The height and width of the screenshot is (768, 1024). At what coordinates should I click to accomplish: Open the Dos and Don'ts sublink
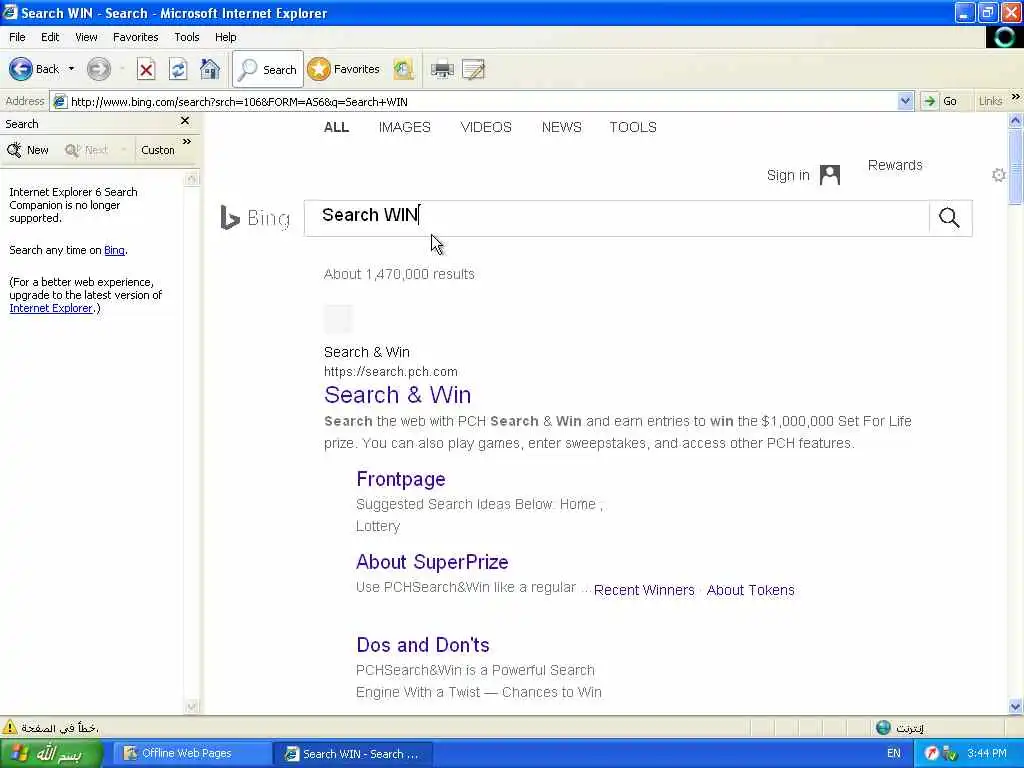(x=423, y=645)
